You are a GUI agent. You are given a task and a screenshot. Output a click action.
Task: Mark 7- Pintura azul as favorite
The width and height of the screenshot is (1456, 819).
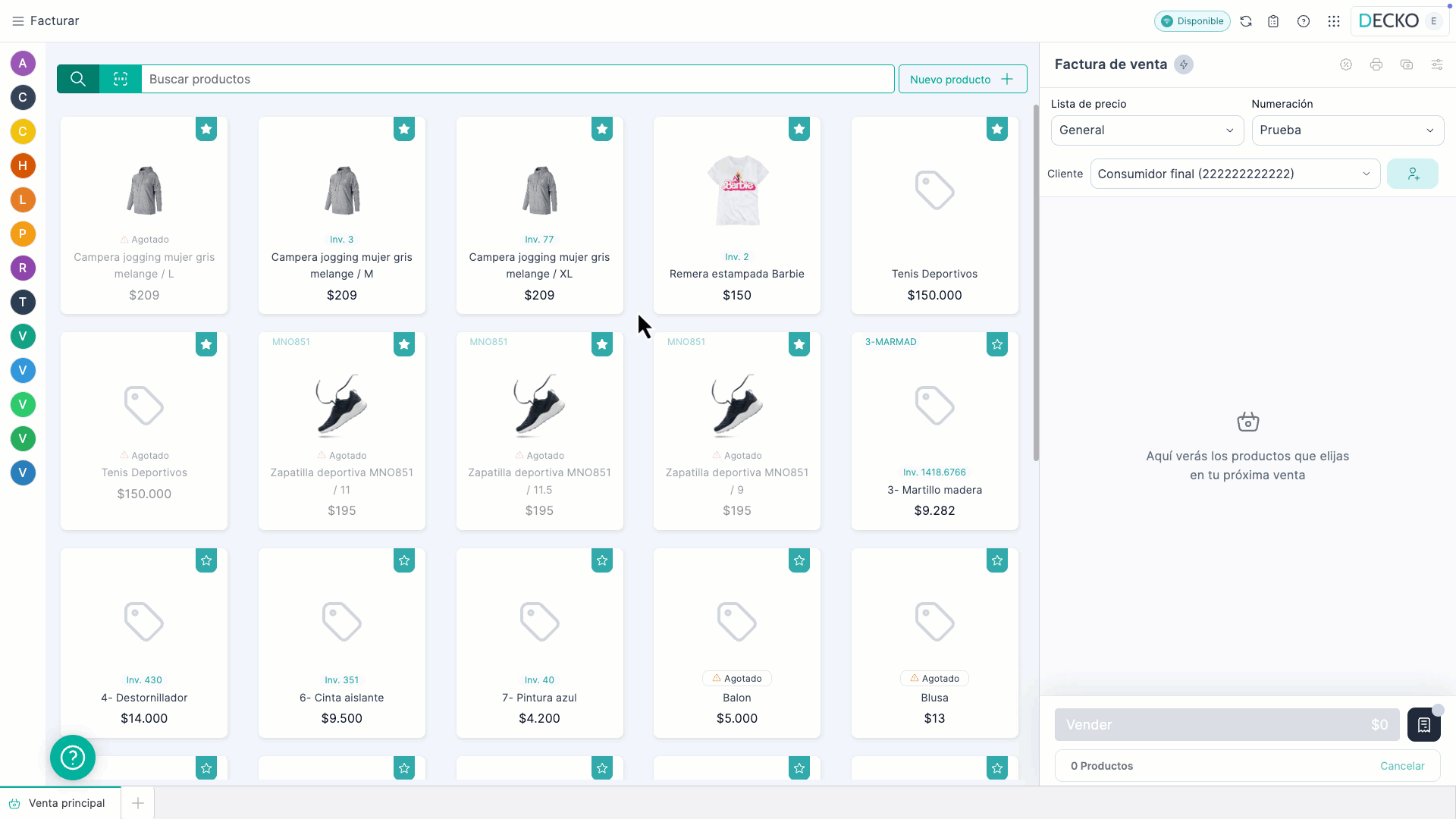[x=602, y=560]
